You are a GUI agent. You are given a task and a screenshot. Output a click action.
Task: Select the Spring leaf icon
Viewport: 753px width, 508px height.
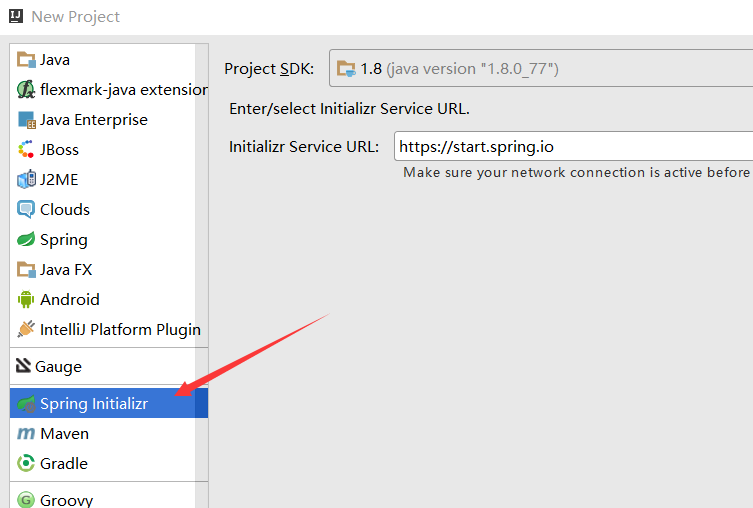[x=26, y=240]
